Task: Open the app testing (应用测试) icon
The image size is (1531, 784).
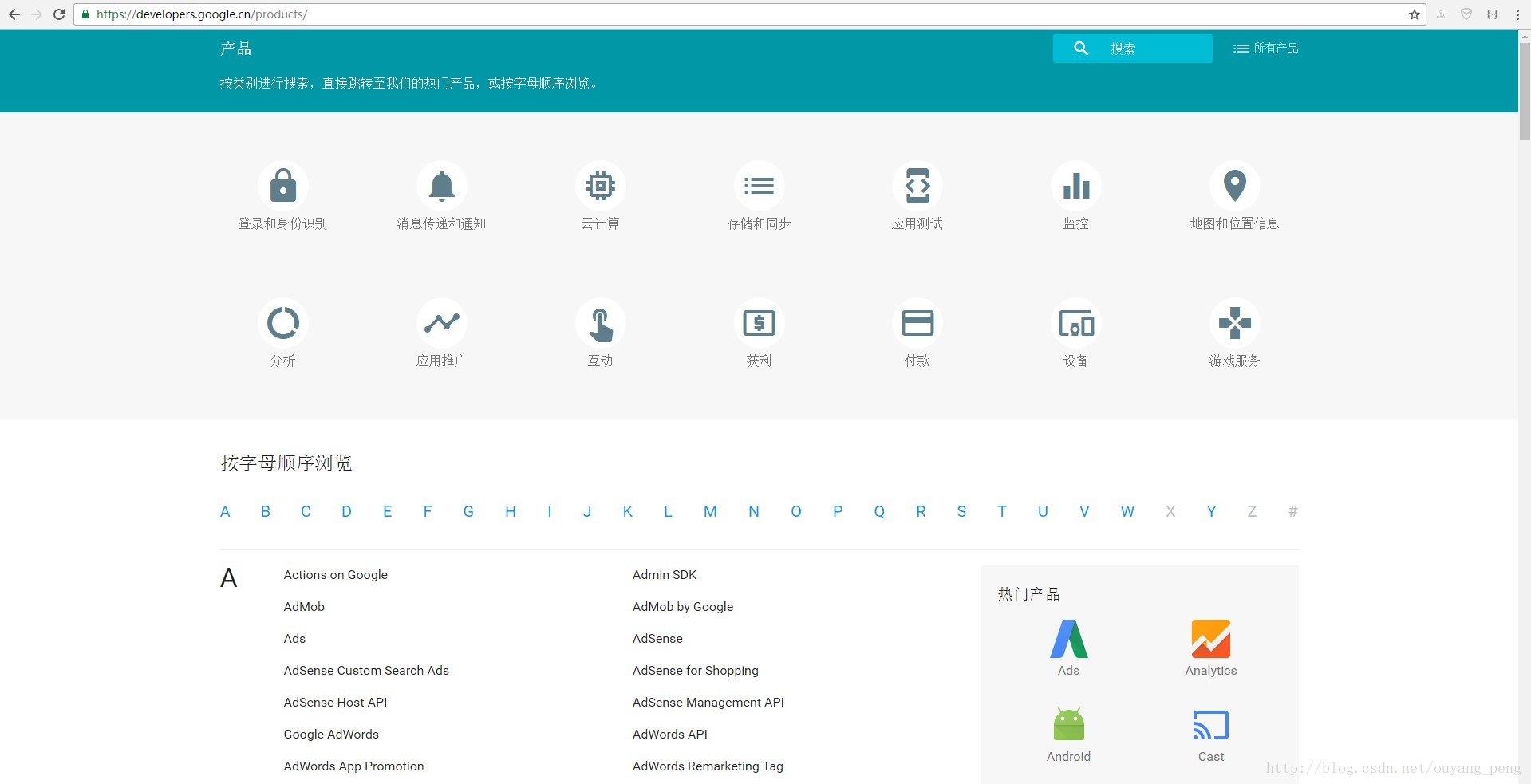Action: (917, 186)
